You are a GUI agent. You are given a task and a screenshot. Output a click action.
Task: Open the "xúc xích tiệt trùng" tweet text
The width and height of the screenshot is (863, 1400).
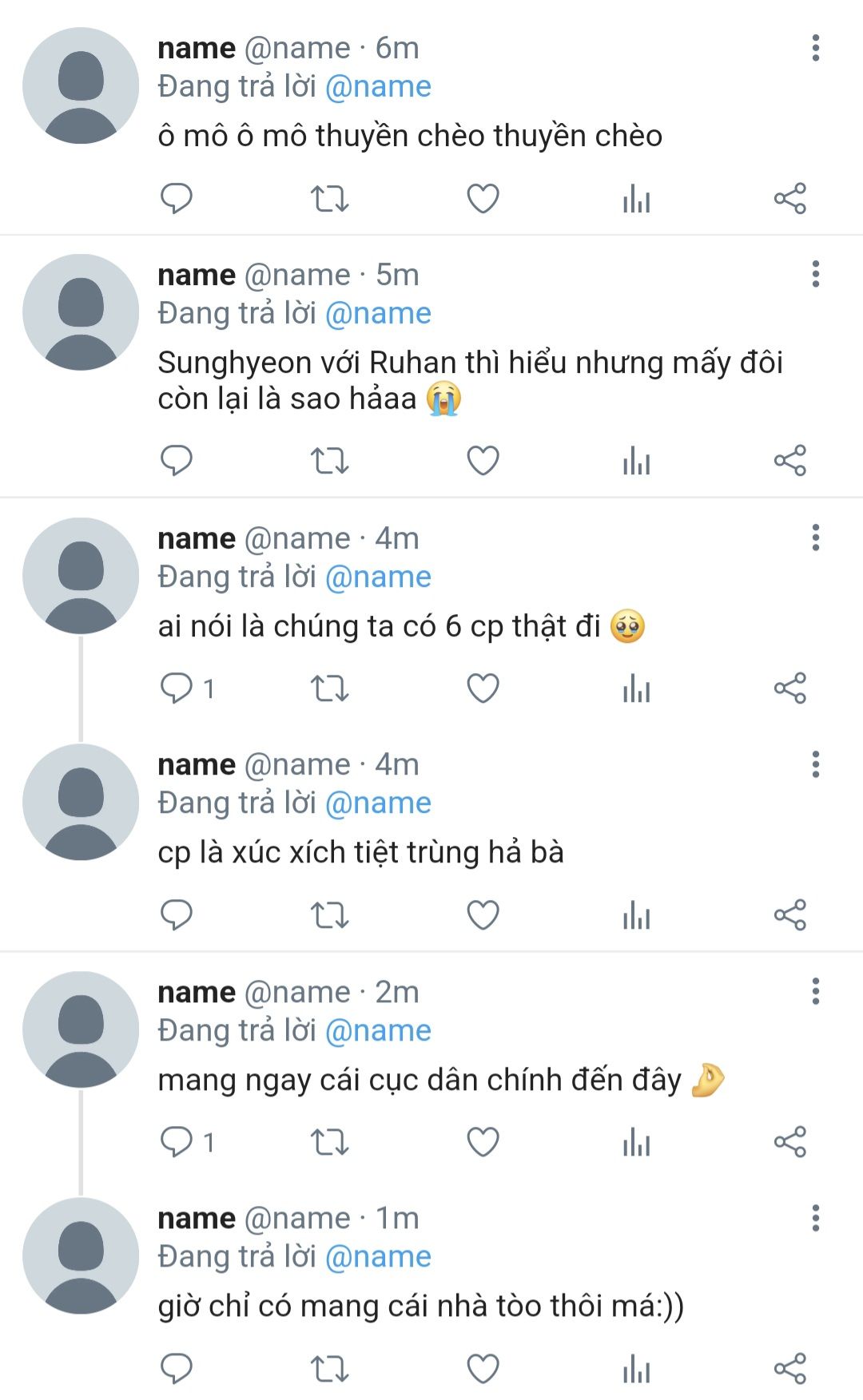(360, 852)
